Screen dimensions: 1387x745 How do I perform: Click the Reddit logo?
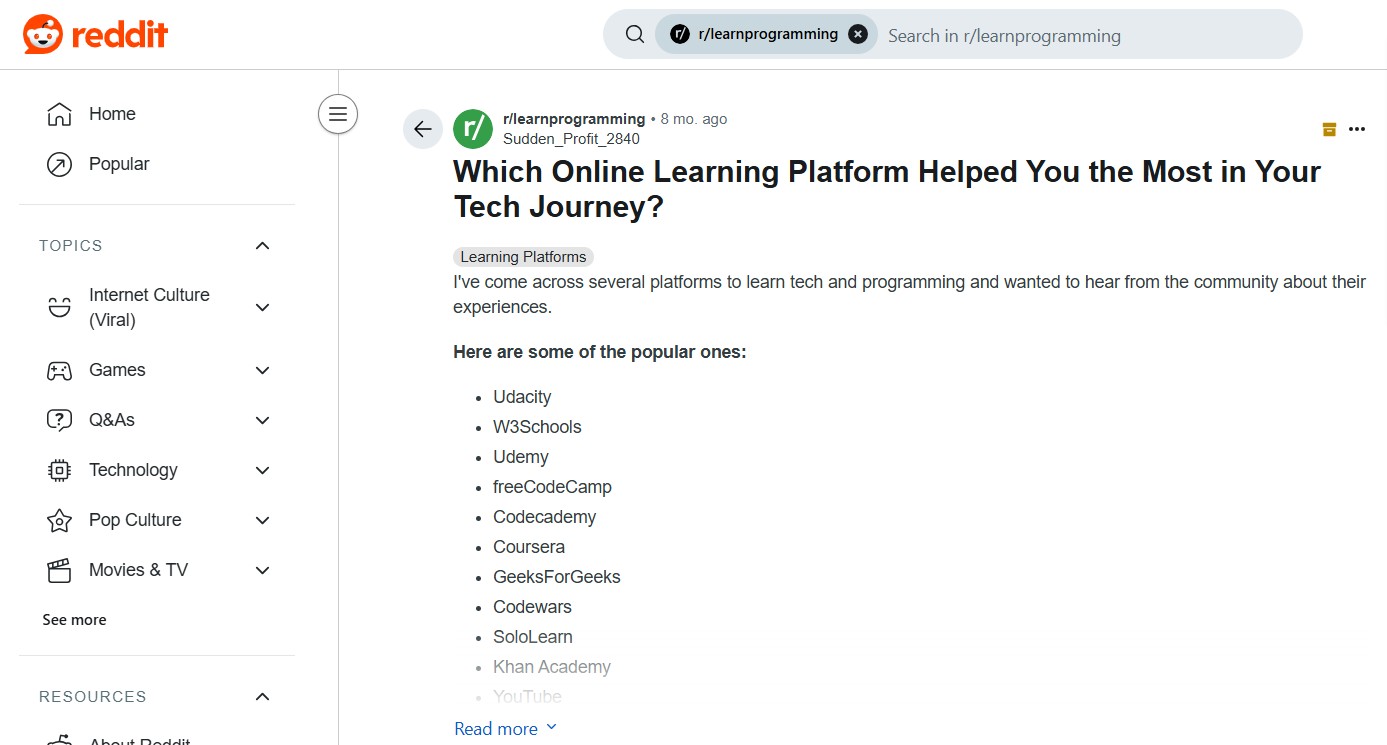click(x=96, y=35)
